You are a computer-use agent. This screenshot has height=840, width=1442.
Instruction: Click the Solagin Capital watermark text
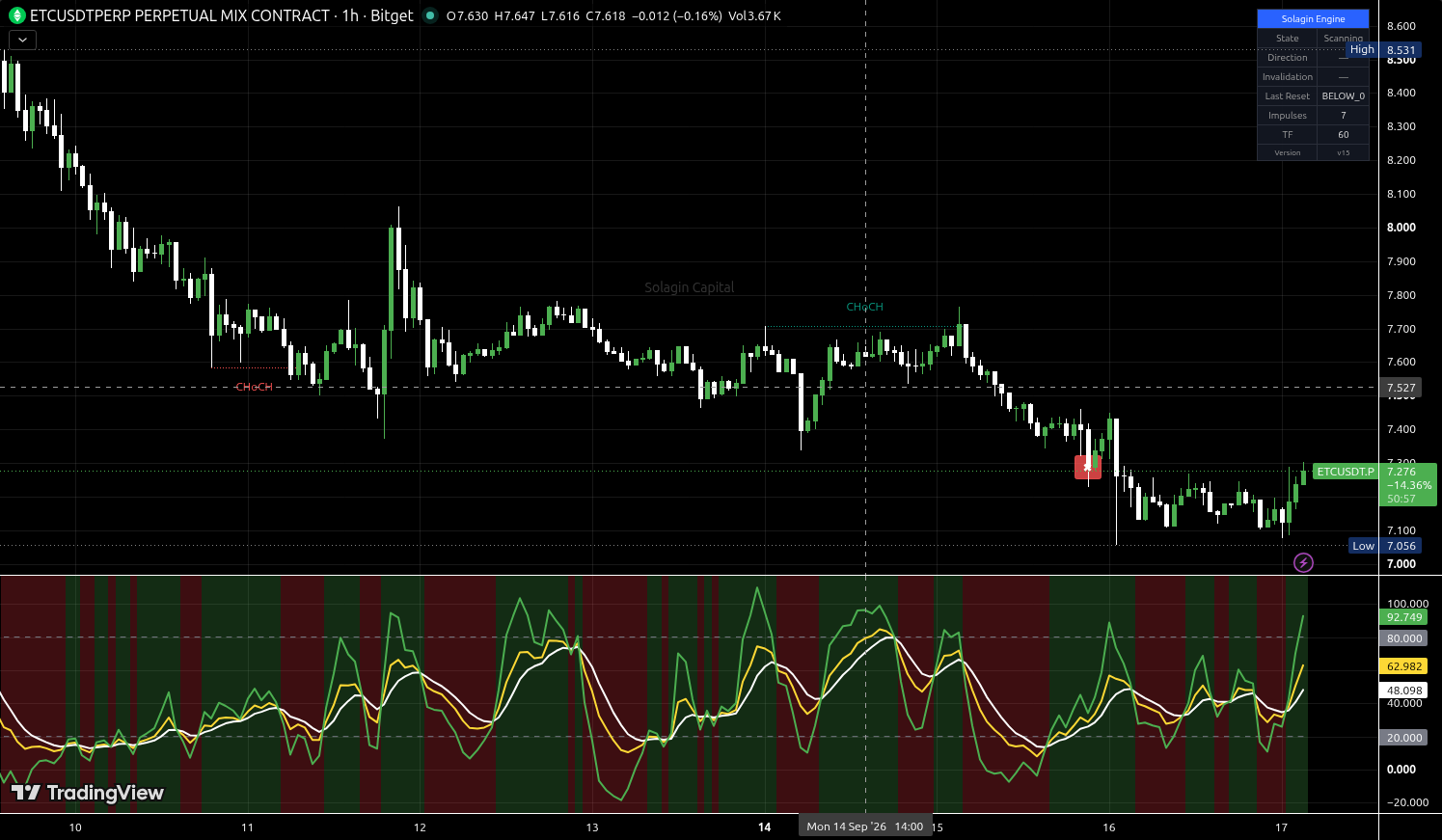point(689,287)
